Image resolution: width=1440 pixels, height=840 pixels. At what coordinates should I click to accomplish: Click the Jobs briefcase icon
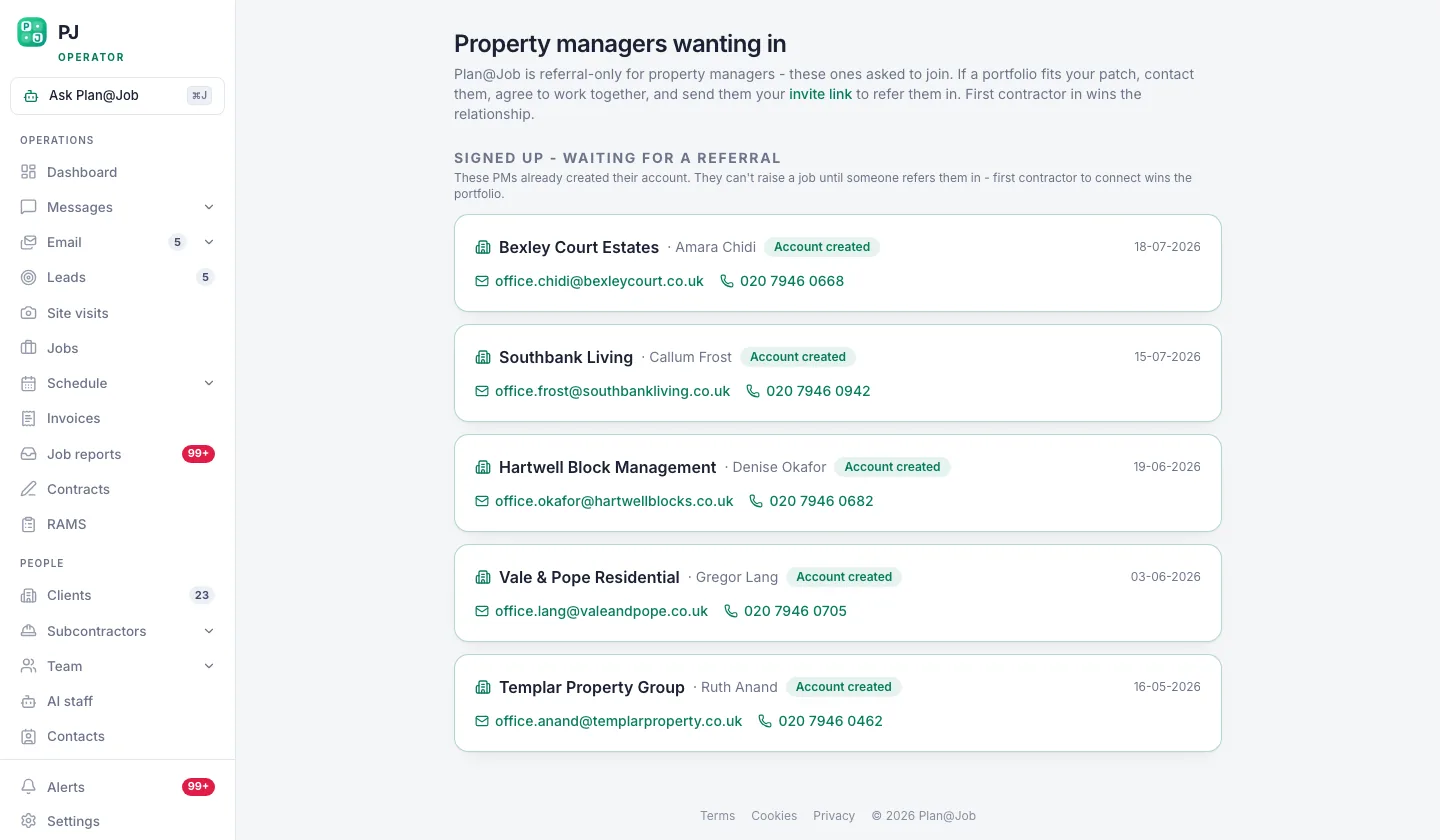29,348
